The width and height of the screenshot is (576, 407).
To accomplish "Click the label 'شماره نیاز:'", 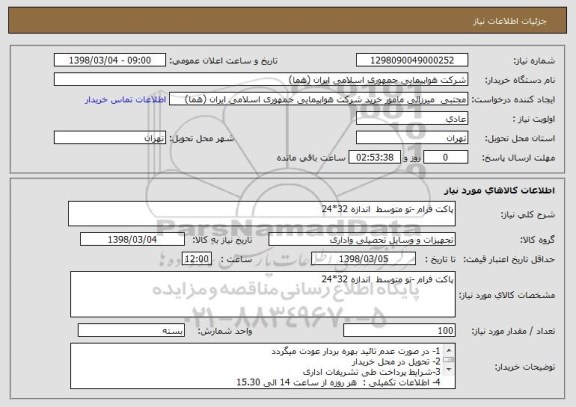I will tap(534, 61).
